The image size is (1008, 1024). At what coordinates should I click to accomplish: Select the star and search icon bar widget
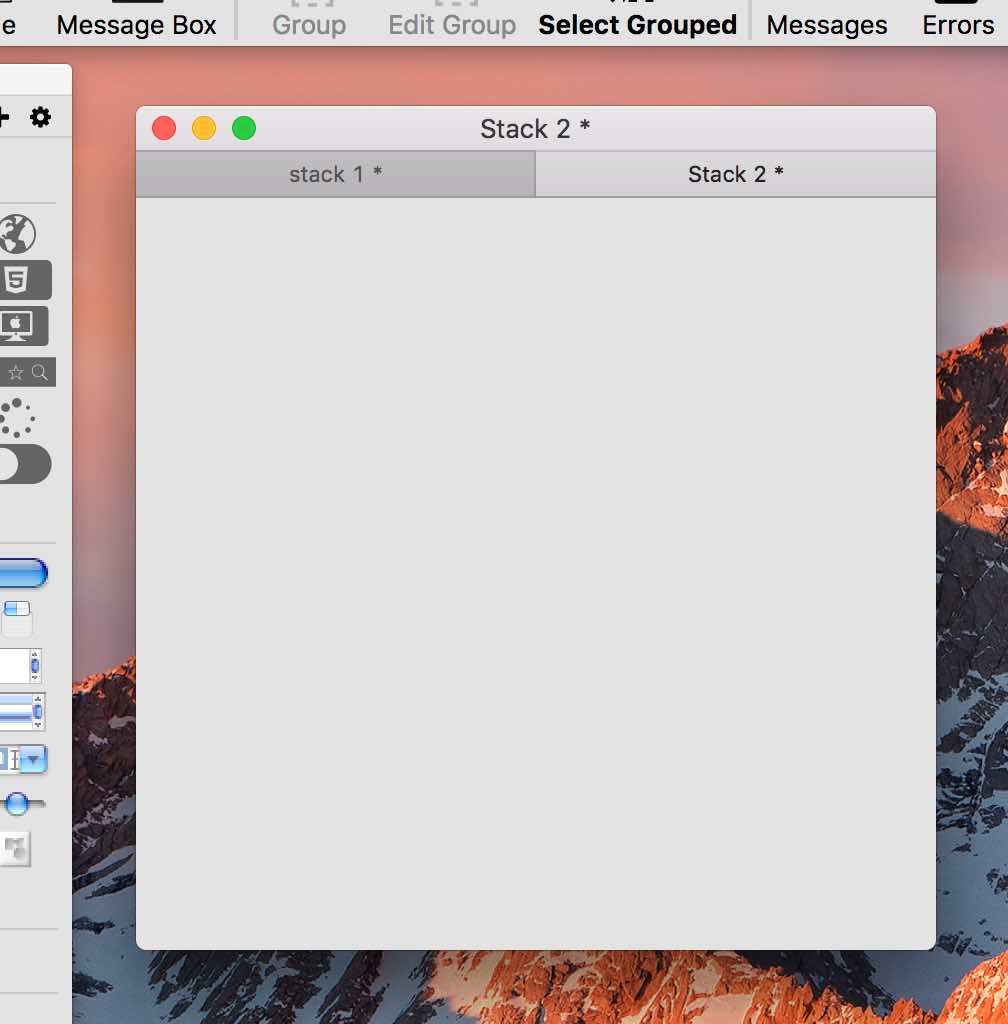27,372
